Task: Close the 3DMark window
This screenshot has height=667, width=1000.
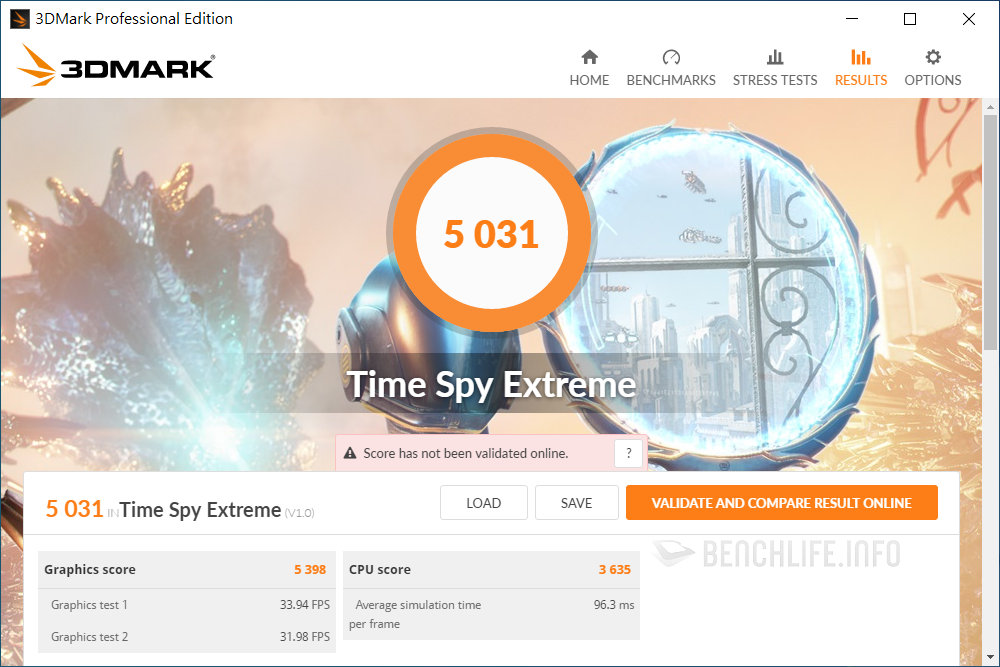Action: point(969,19)
